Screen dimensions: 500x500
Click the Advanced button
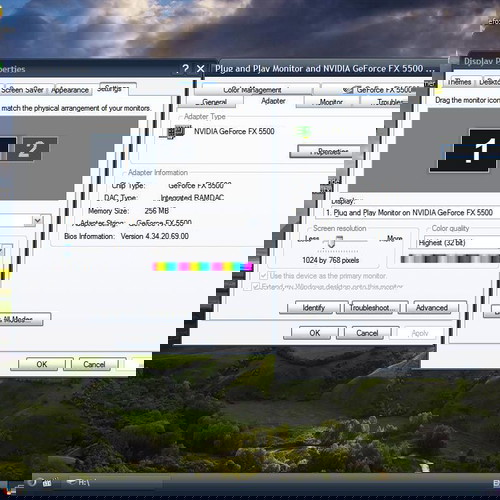432,308
